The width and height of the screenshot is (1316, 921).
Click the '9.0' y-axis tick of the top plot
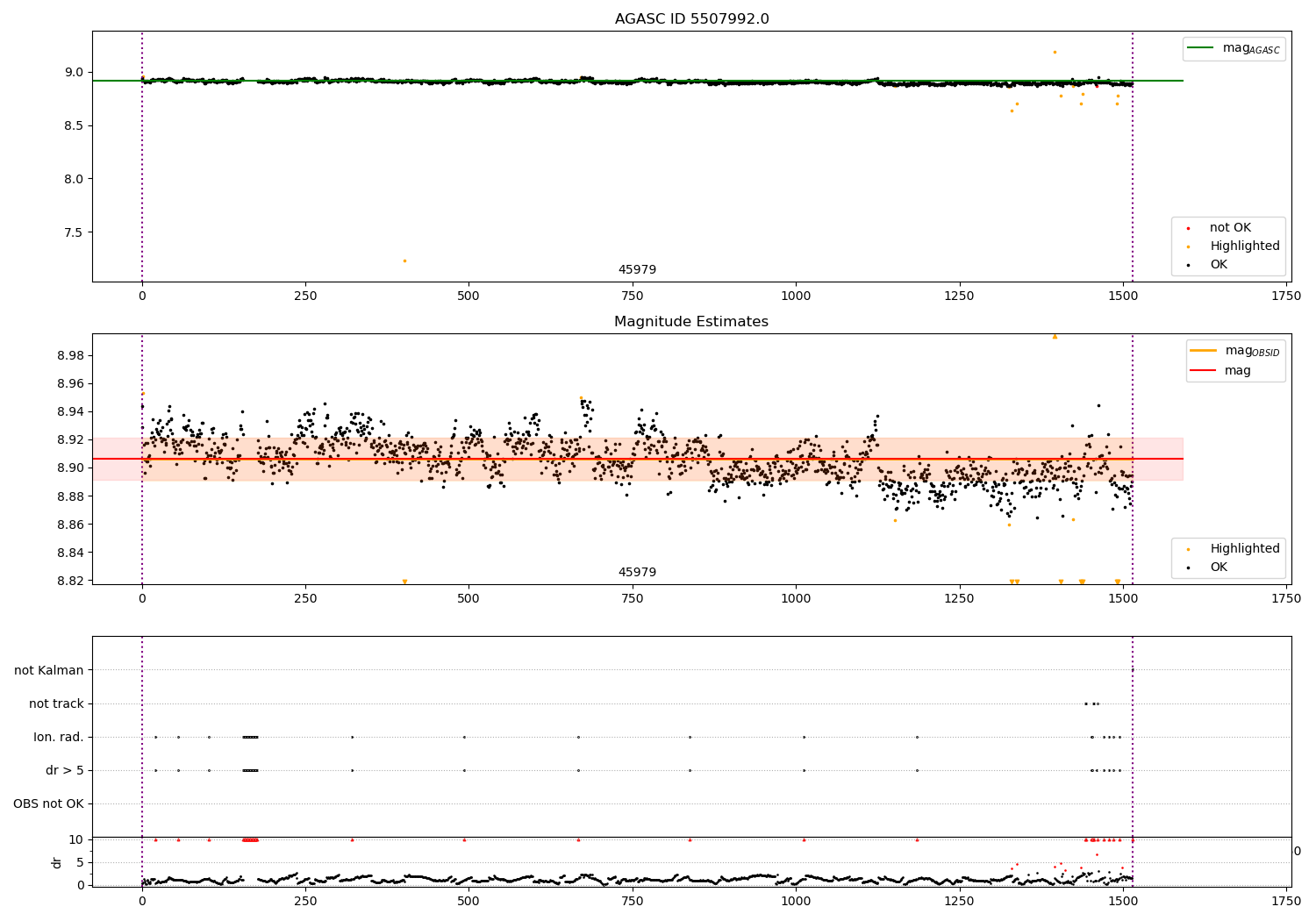pyautogui.click(x=73, y=72)
